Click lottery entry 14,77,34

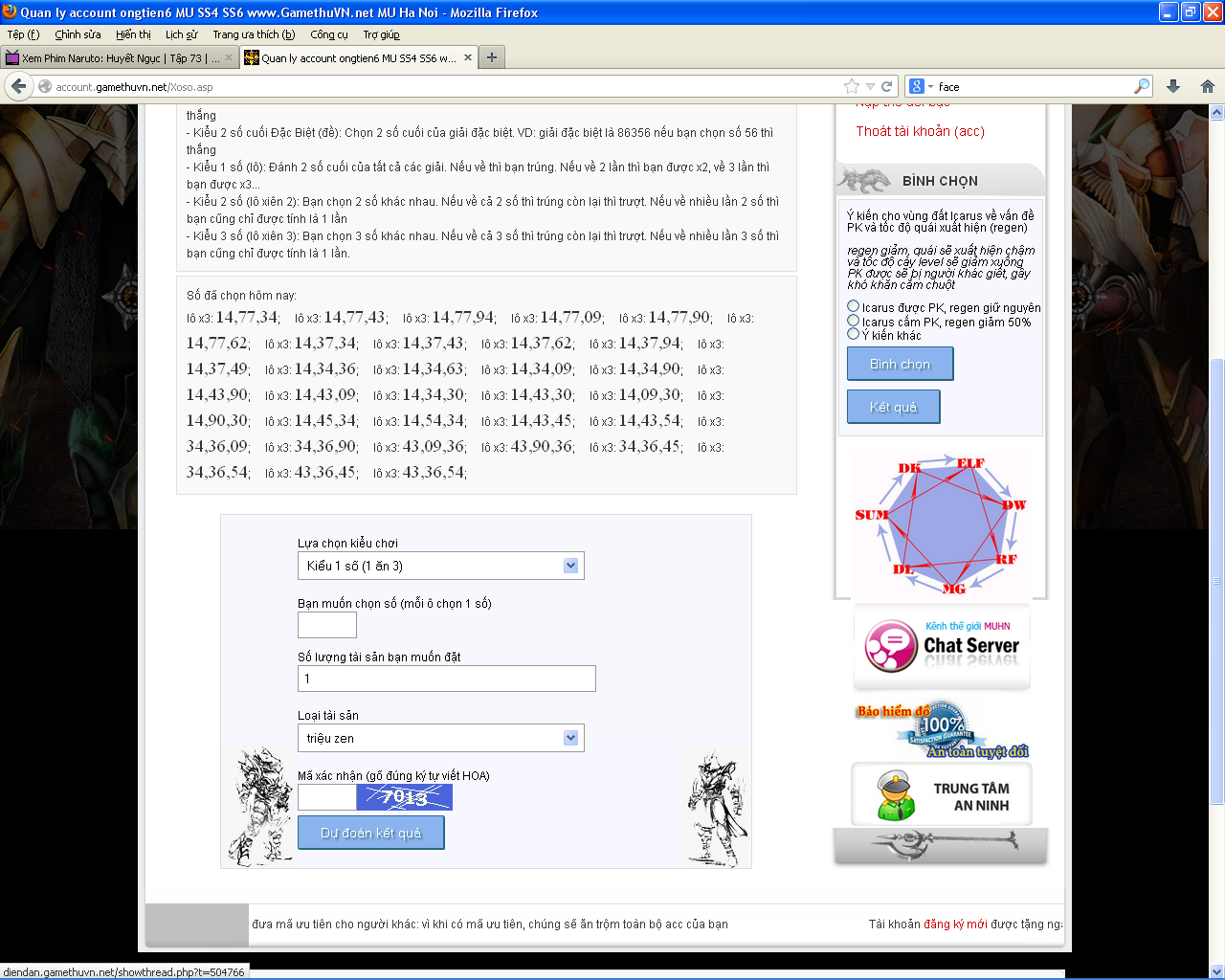coord(247,317)
